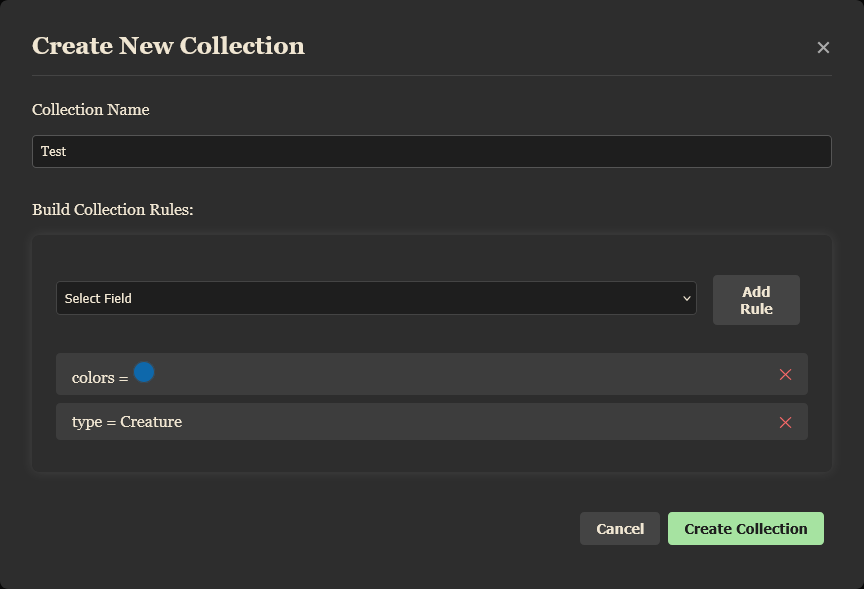
Task: Click the word Creature in type rule
Action: (151, 422)
